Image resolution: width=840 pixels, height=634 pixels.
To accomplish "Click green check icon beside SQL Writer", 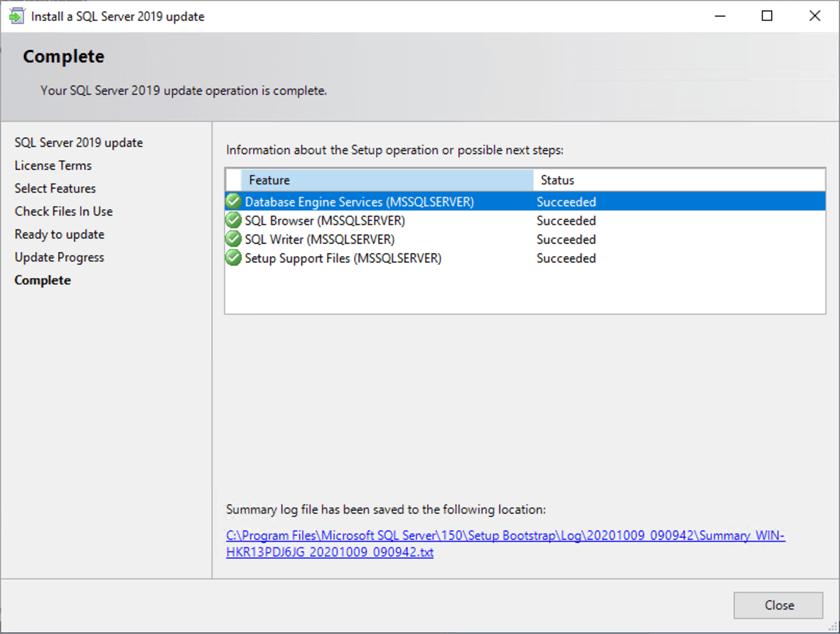I will (x=234, y=239).
